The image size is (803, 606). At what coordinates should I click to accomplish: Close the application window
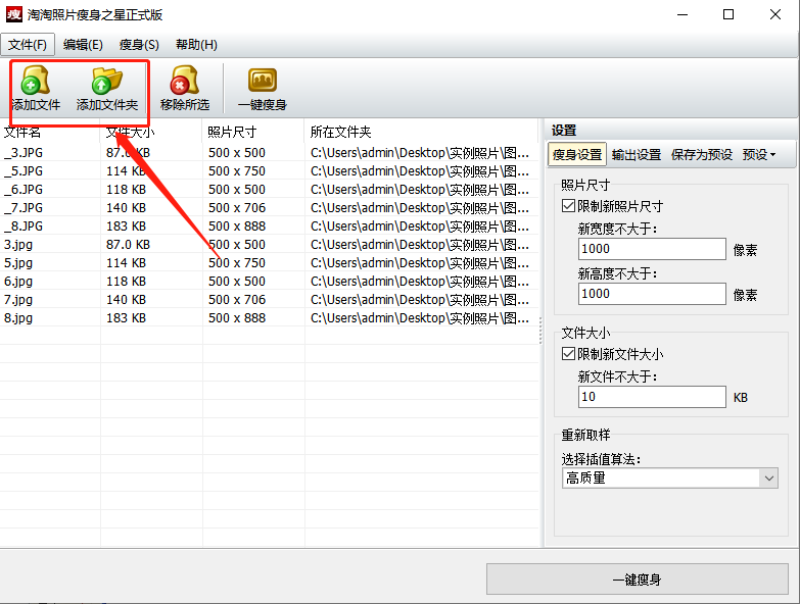coord(775,15)
